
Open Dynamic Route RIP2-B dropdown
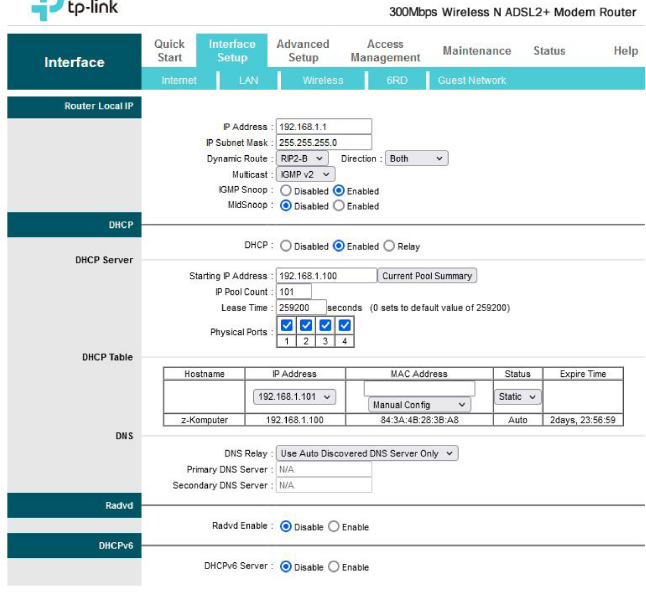pos(301,158)
